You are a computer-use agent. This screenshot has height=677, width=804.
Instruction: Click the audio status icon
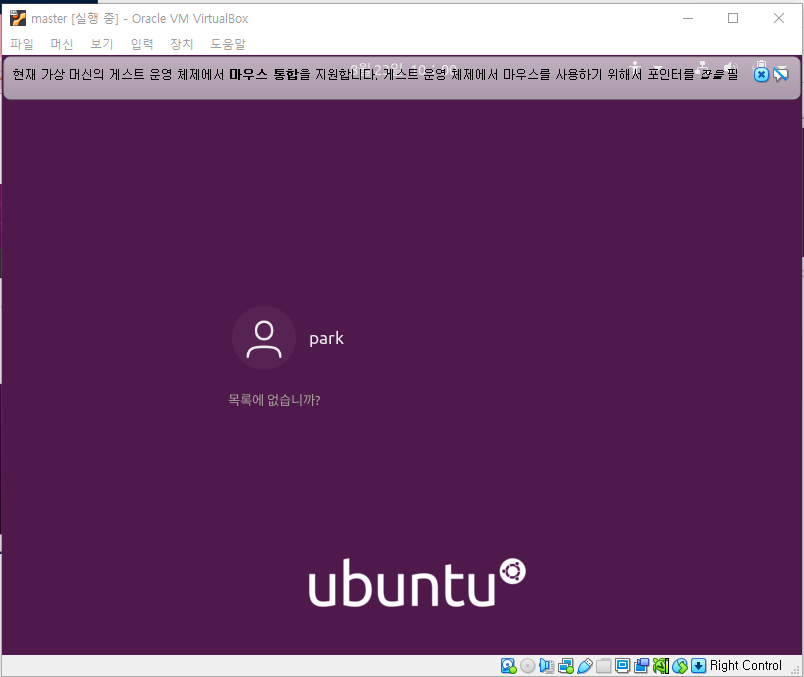point(547,666)
